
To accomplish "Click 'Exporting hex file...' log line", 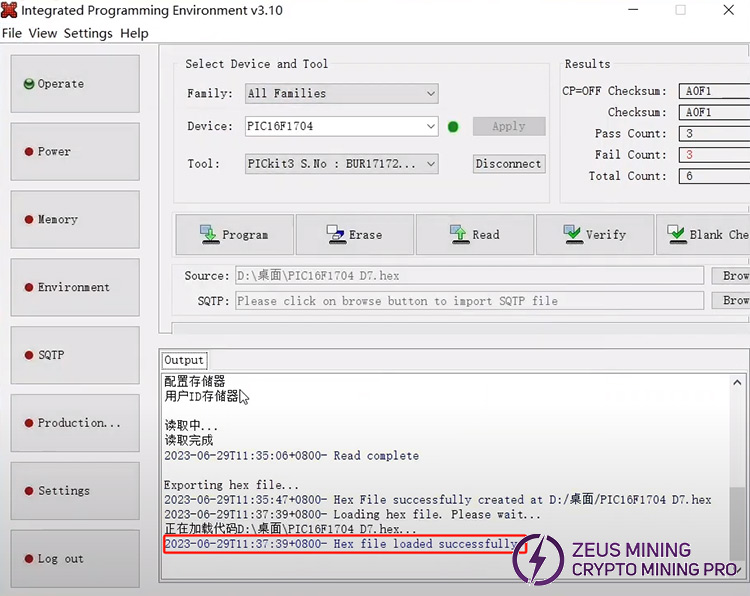I will pyautogui.click(x=231, y=485).
